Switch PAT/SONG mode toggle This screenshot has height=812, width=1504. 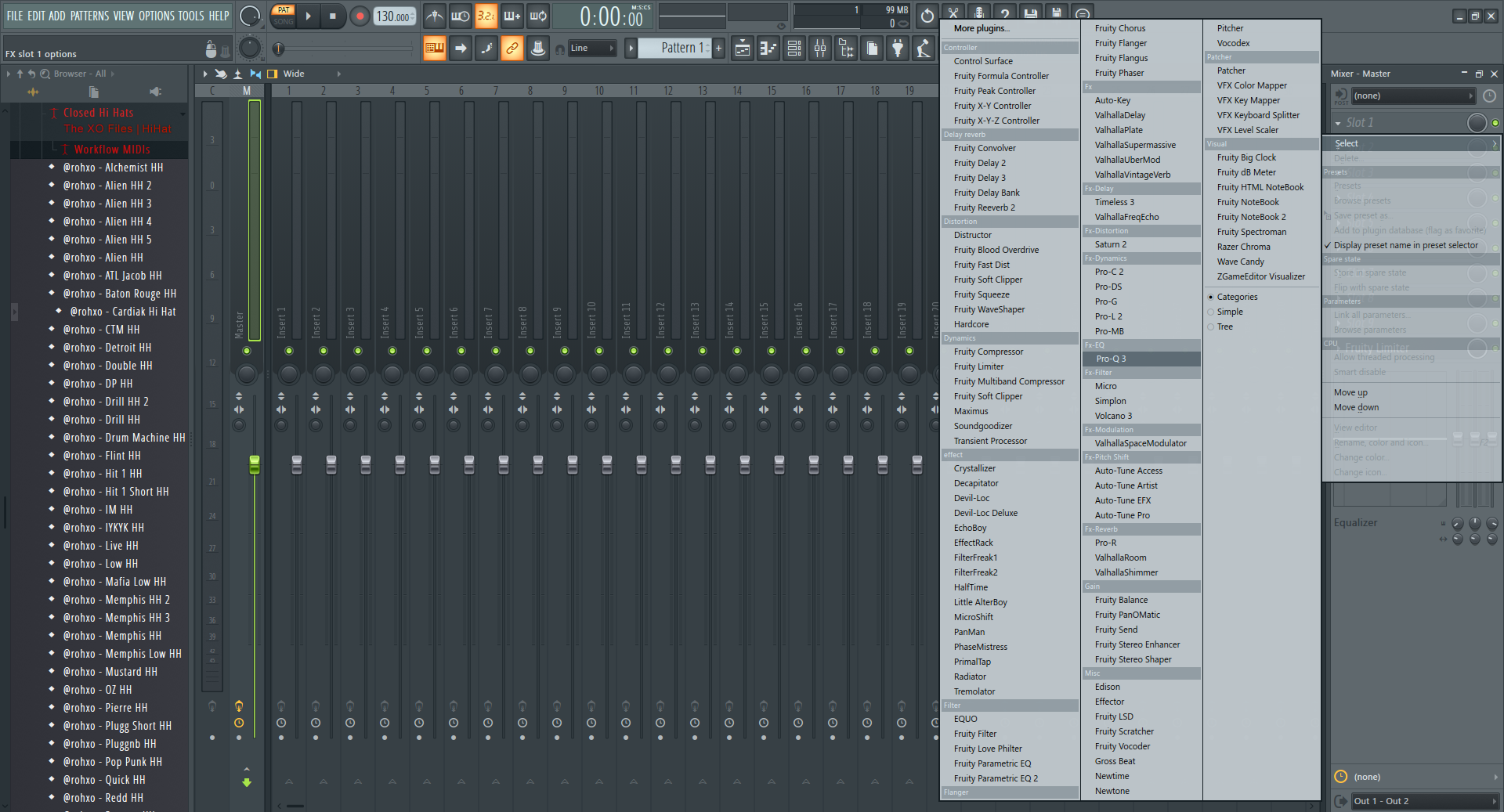(x=284, y=16)
